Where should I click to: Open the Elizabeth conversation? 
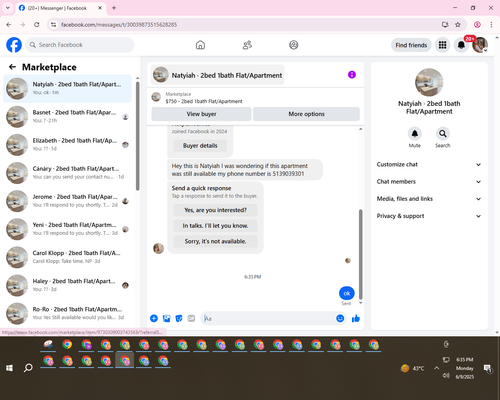[67, 145]
